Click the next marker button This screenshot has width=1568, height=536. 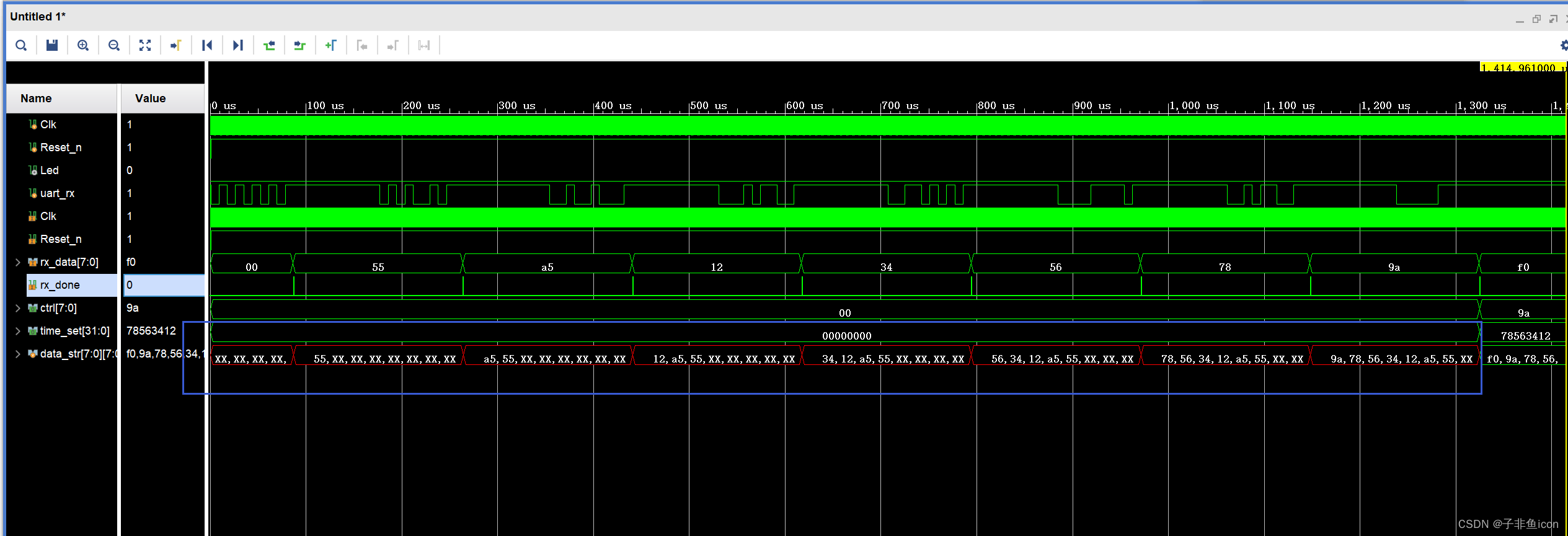point(393,45)
